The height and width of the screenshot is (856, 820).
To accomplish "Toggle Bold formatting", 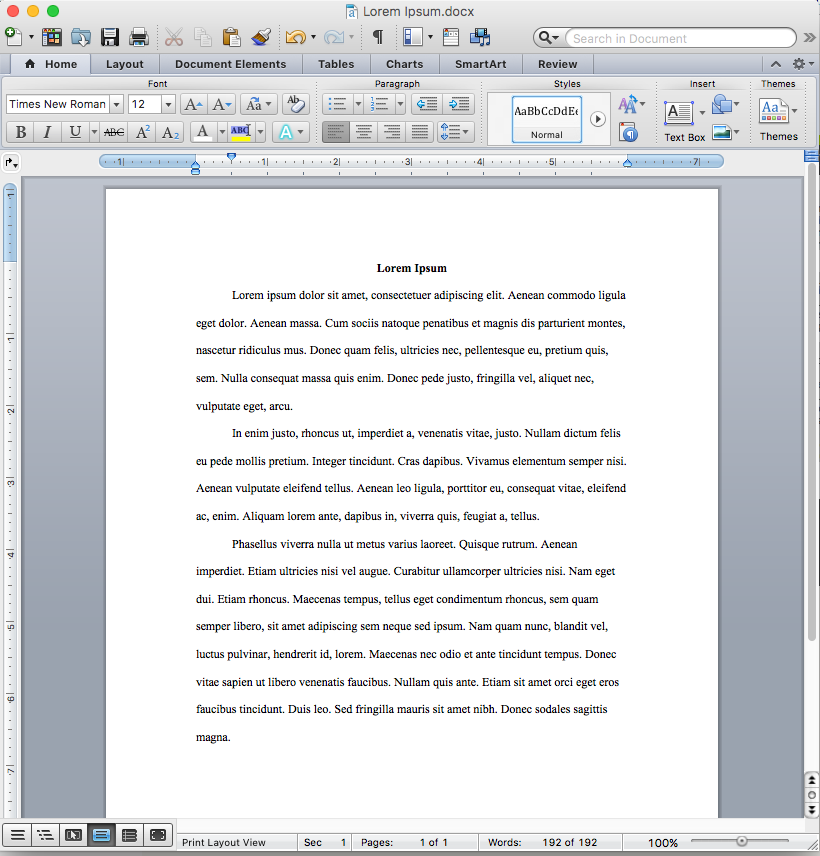I will click(x=19, y=132).
